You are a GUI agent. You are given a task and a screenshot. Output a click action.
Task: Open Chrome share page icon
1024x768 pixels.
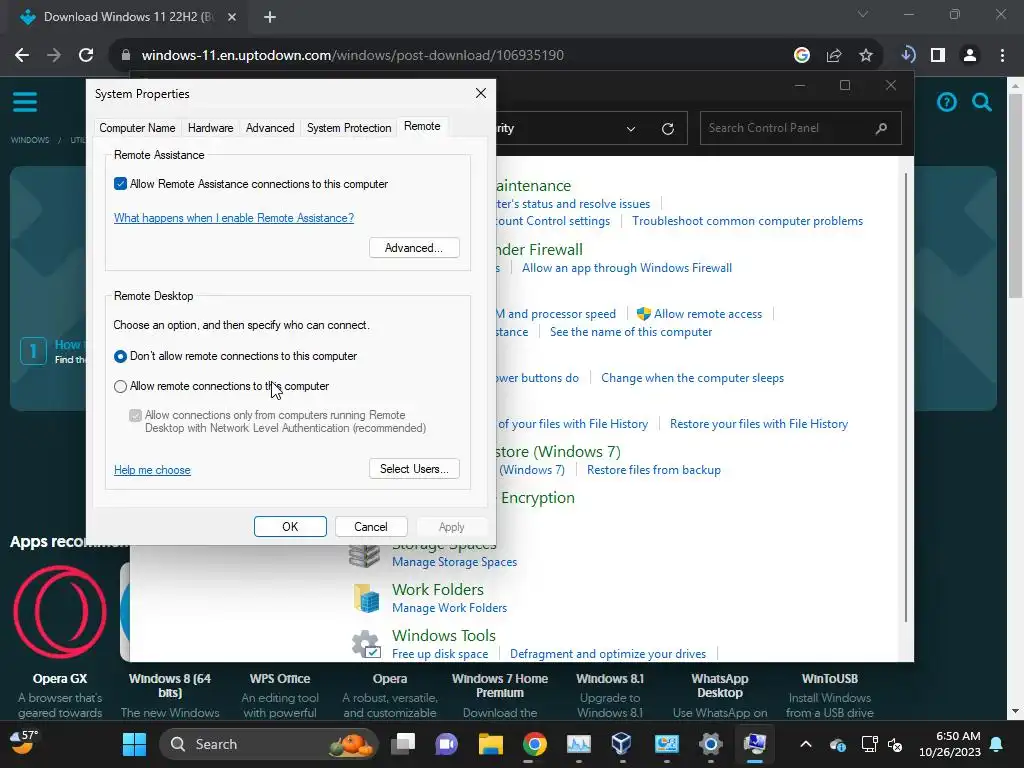click(834, 56)
